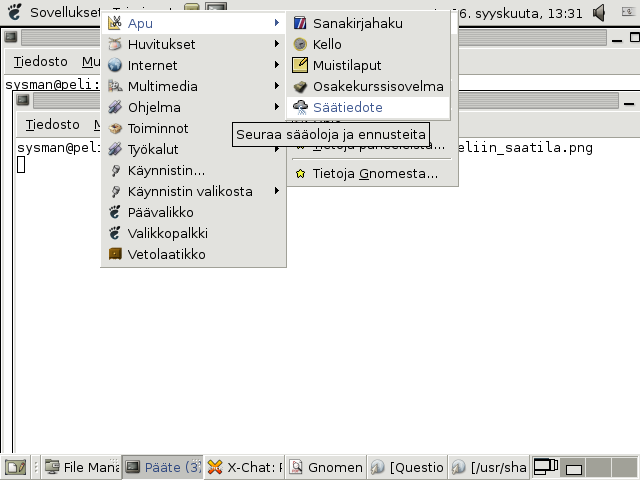Open Tiedosto menu in inner terminal window
Screen dimensions: 640x480
(x=52, y=124)
